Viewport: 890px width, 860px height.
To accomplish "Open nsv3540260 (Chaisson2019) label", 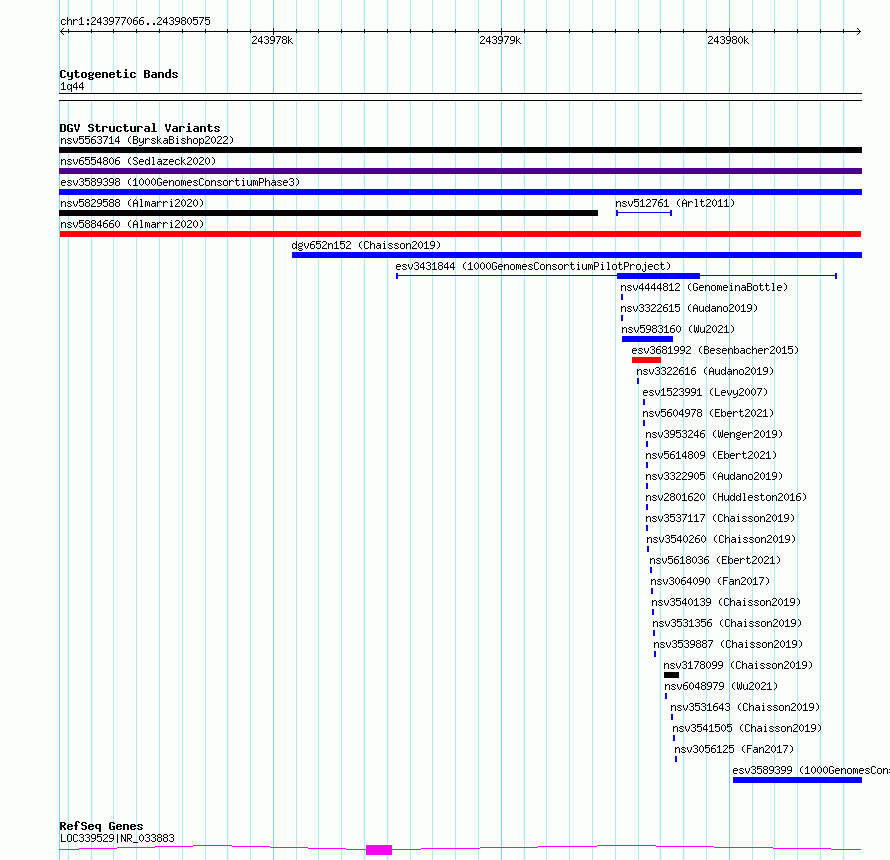I will click(721, 539).
